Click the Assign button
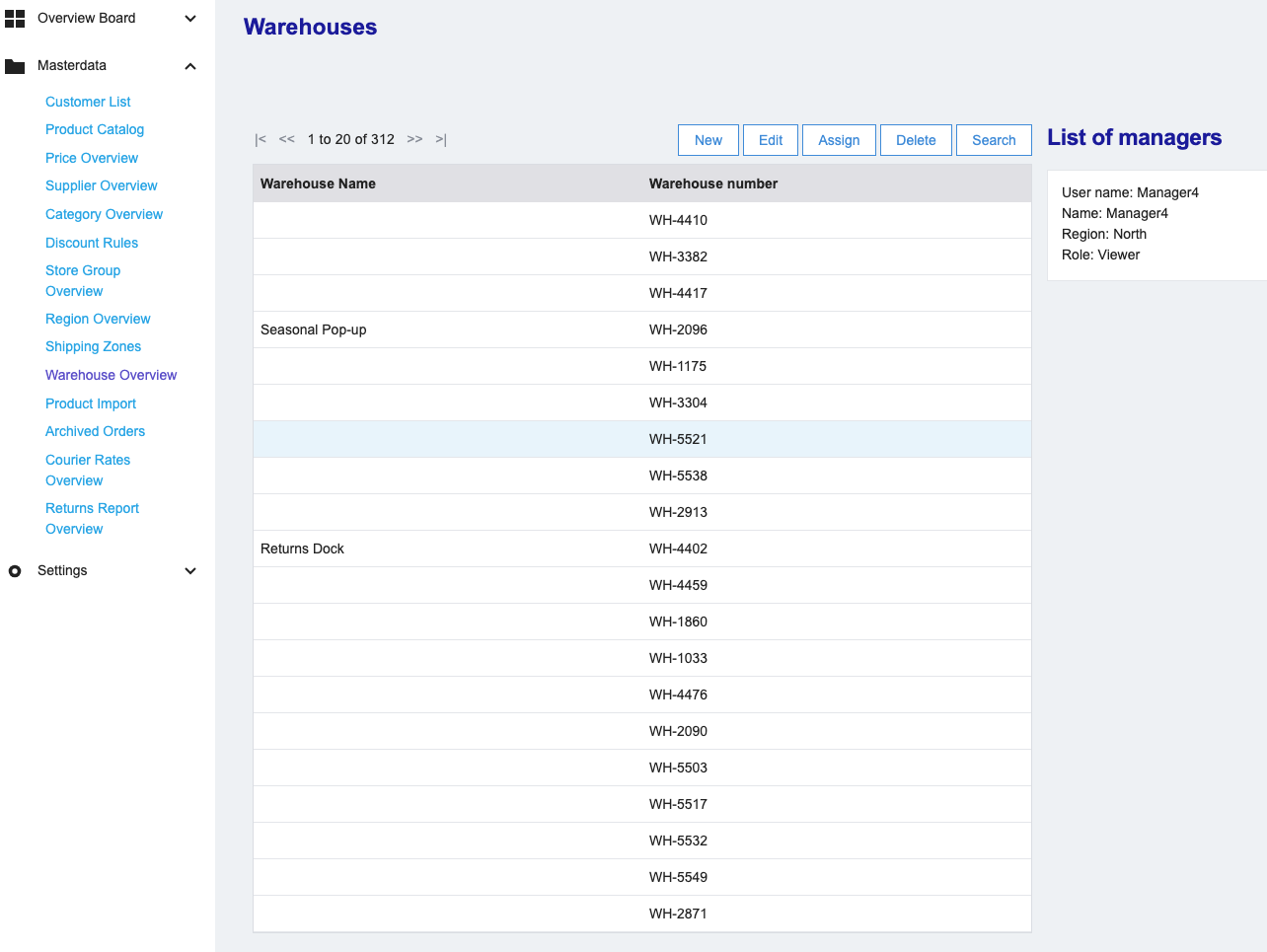1267x952 pixels. pos(839,140)
